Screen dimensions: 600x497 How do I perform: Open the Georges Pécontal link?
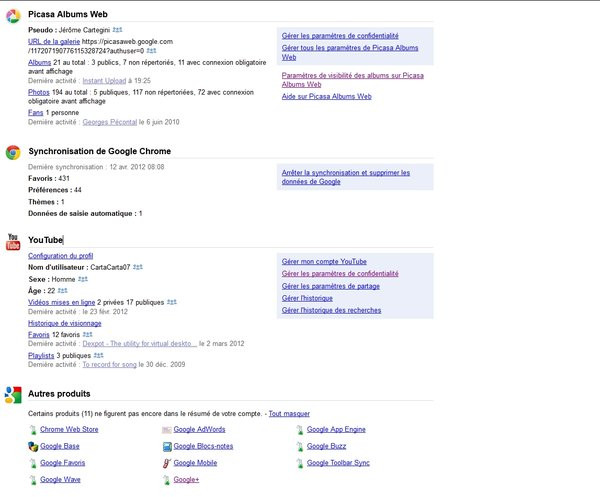[x=110, y=122]
